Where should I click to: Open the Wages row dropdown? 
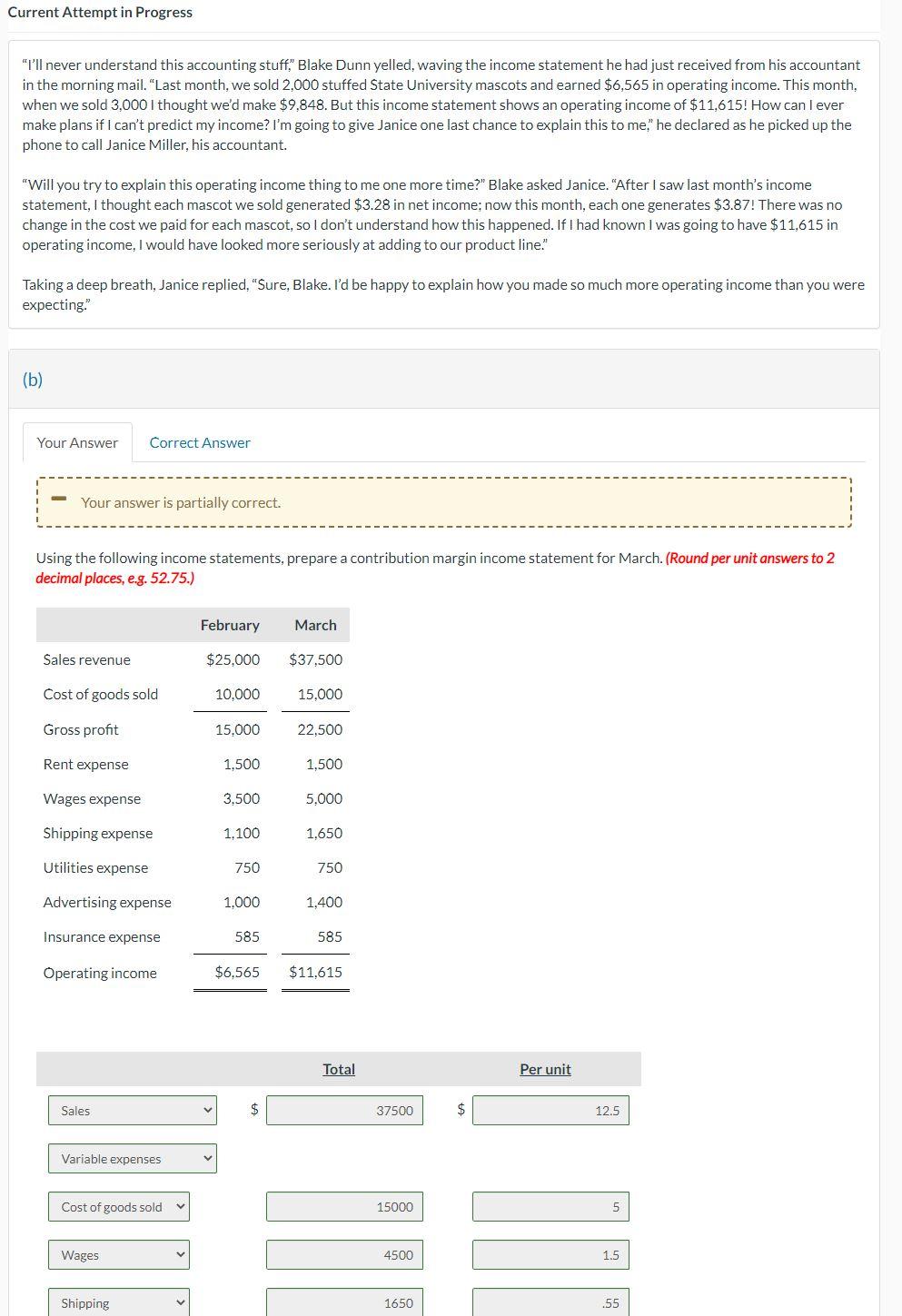coord(118,1254)
